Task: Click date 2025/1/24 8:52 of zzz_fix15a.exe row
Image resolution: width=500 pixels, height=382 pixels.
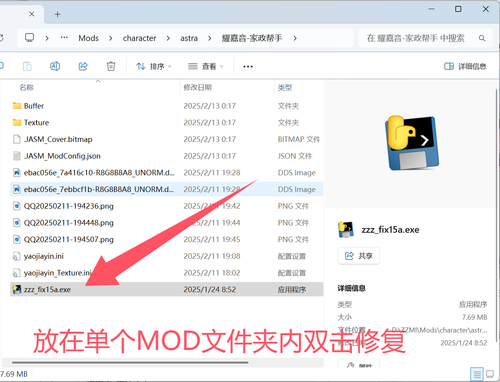Action: click(x=210, y=289)
